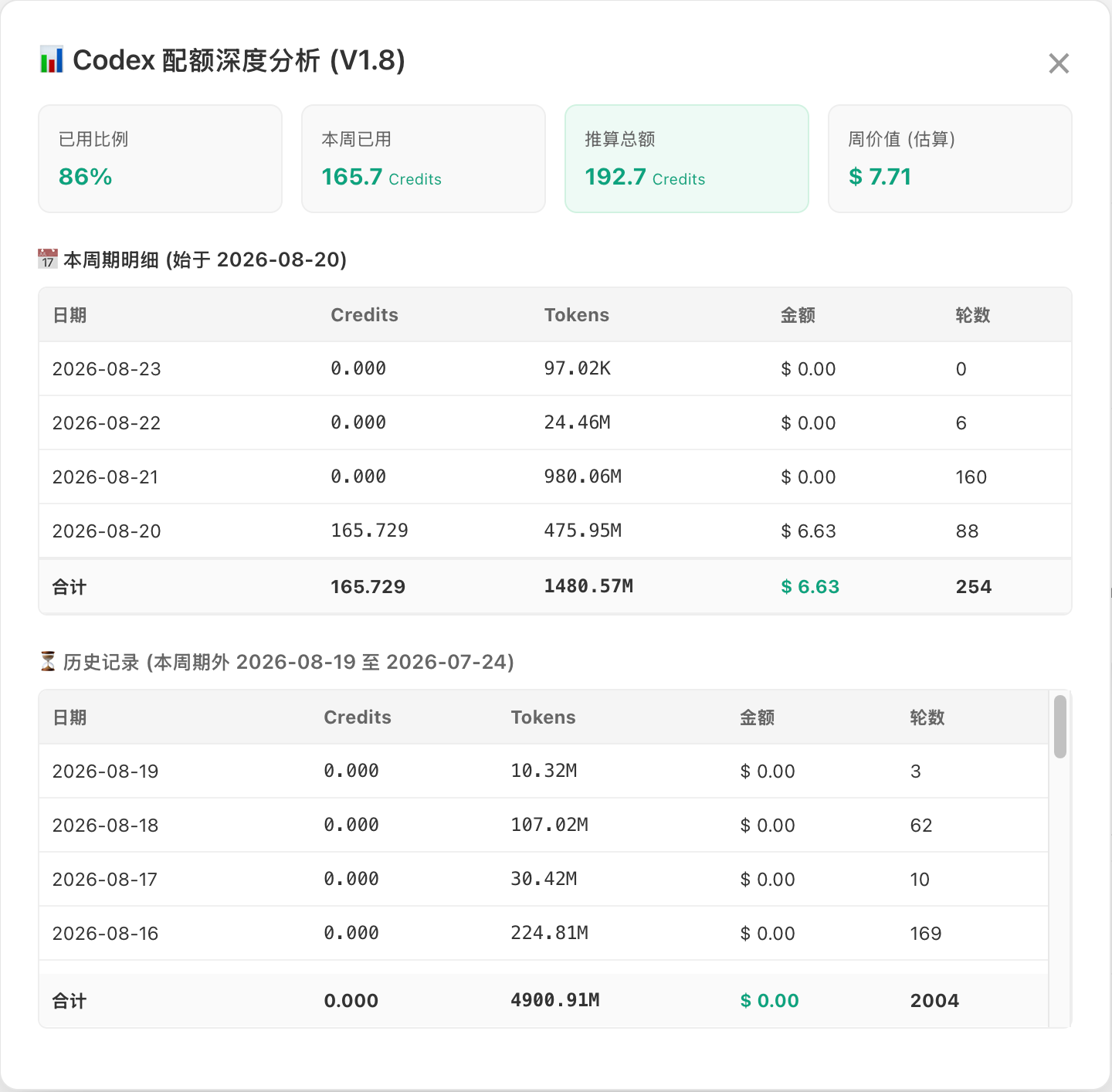This screenshot has height=1092, width=1112.
Task: Click the Codex 配额深度分析 (V1.8) title
Action: tap(239, 60)
